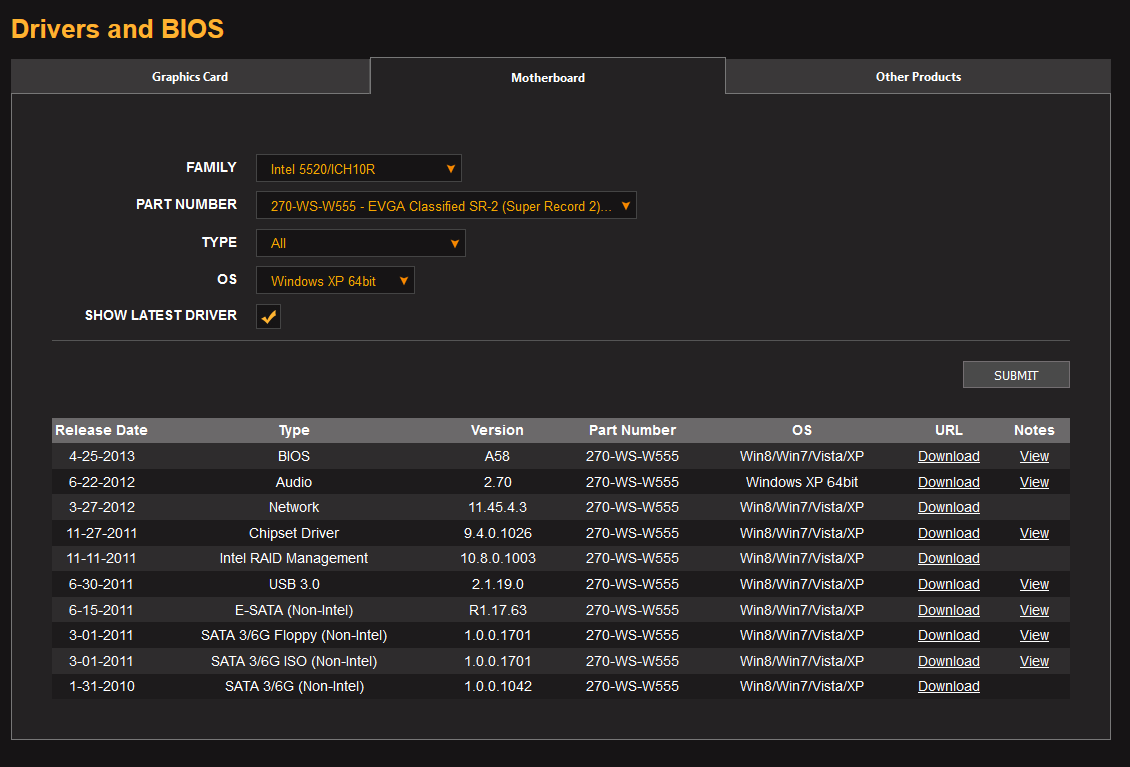Viewport: 1130px width, 767px height.
Task: Open the OS dropdown showing Windows XP 64bit
Action: tap(335, 280)
